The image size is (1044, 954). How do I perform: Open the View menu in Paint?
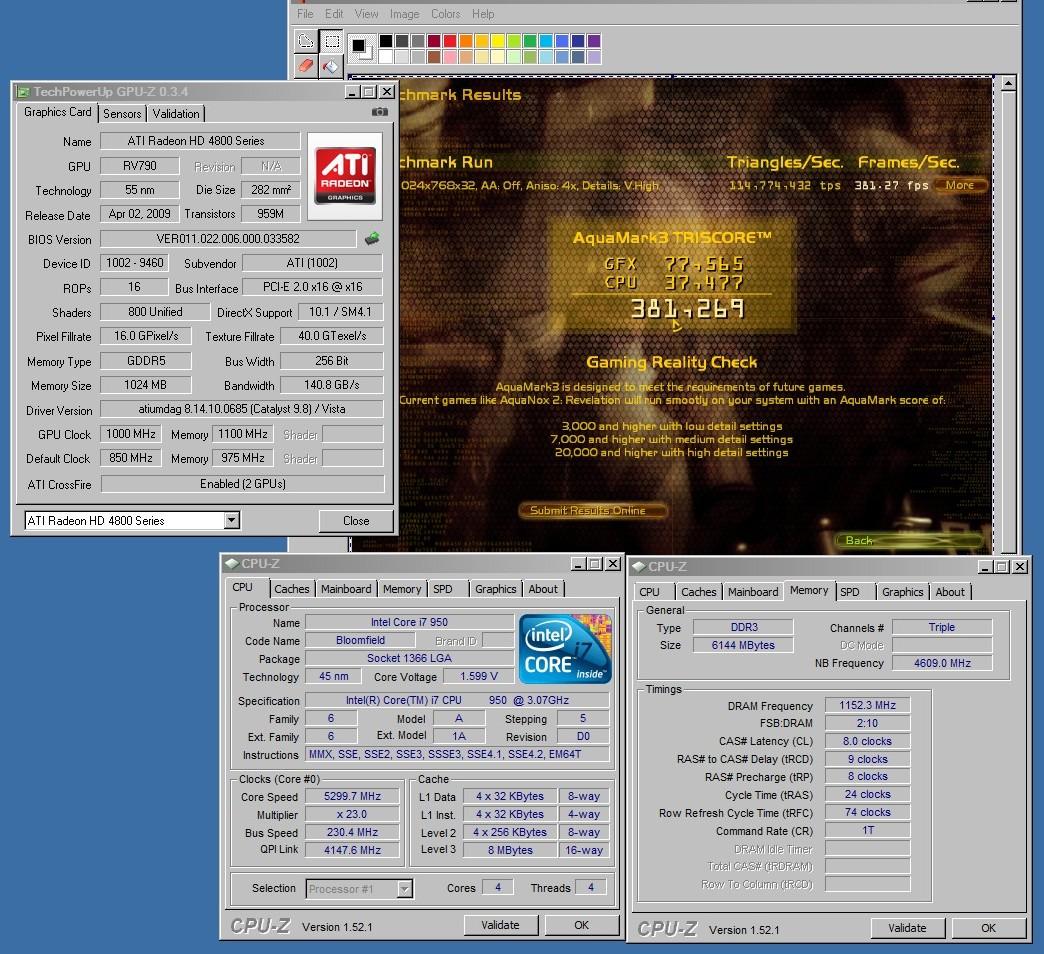point(366,14)
